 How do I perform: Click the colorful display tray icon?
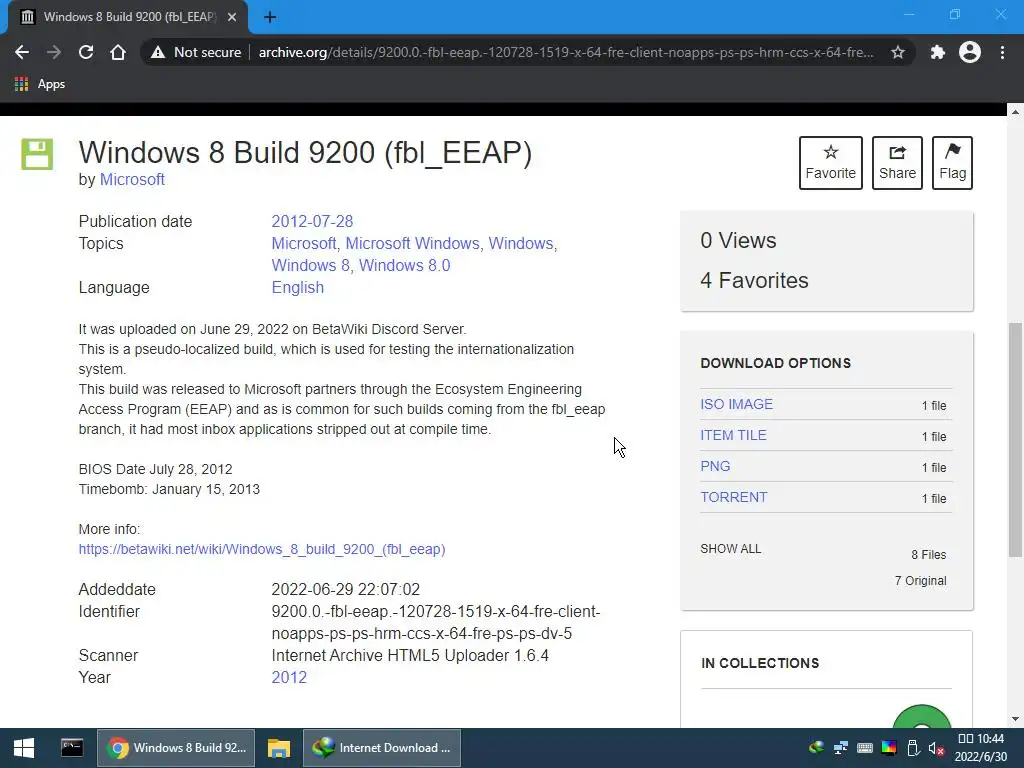[889, 748]
